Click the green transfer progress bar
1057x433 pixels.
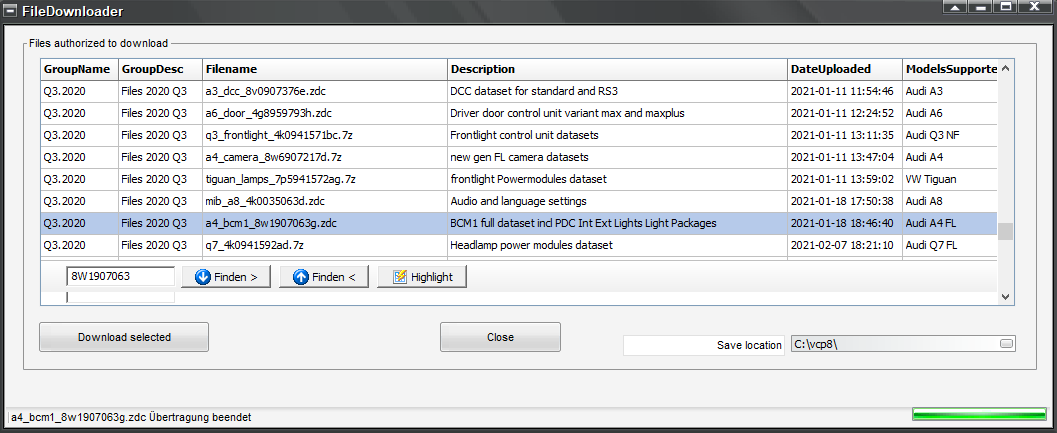[x=979, y=415]
